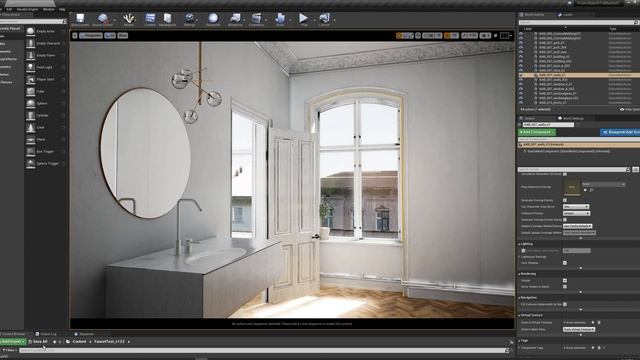Select the Cylinder shape actor

coord(46,116)
